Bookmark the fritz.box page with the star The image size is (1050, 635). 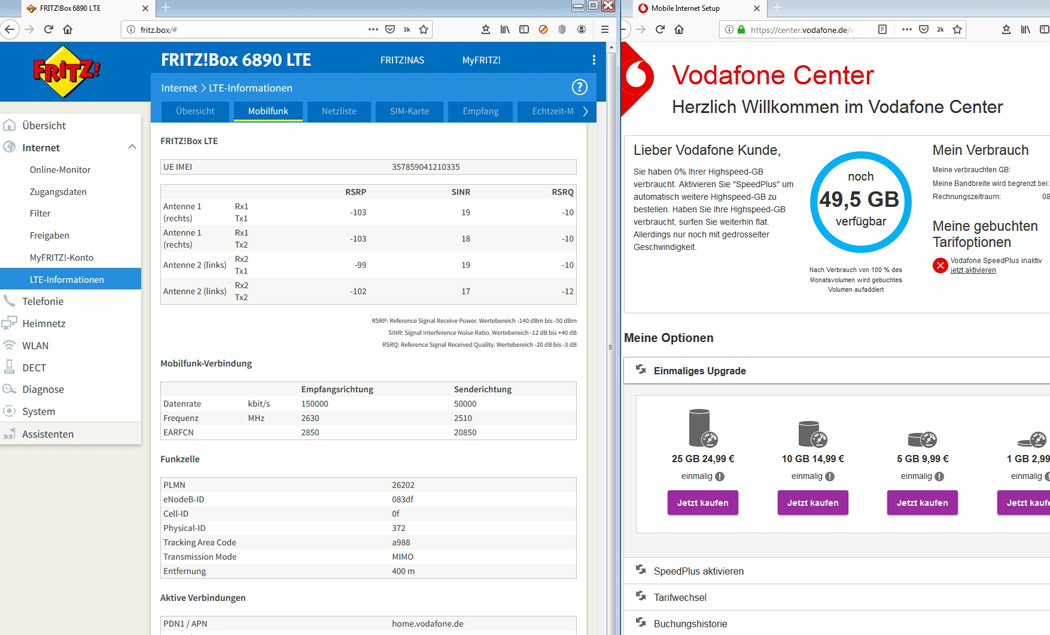click(x=423, y=29)
